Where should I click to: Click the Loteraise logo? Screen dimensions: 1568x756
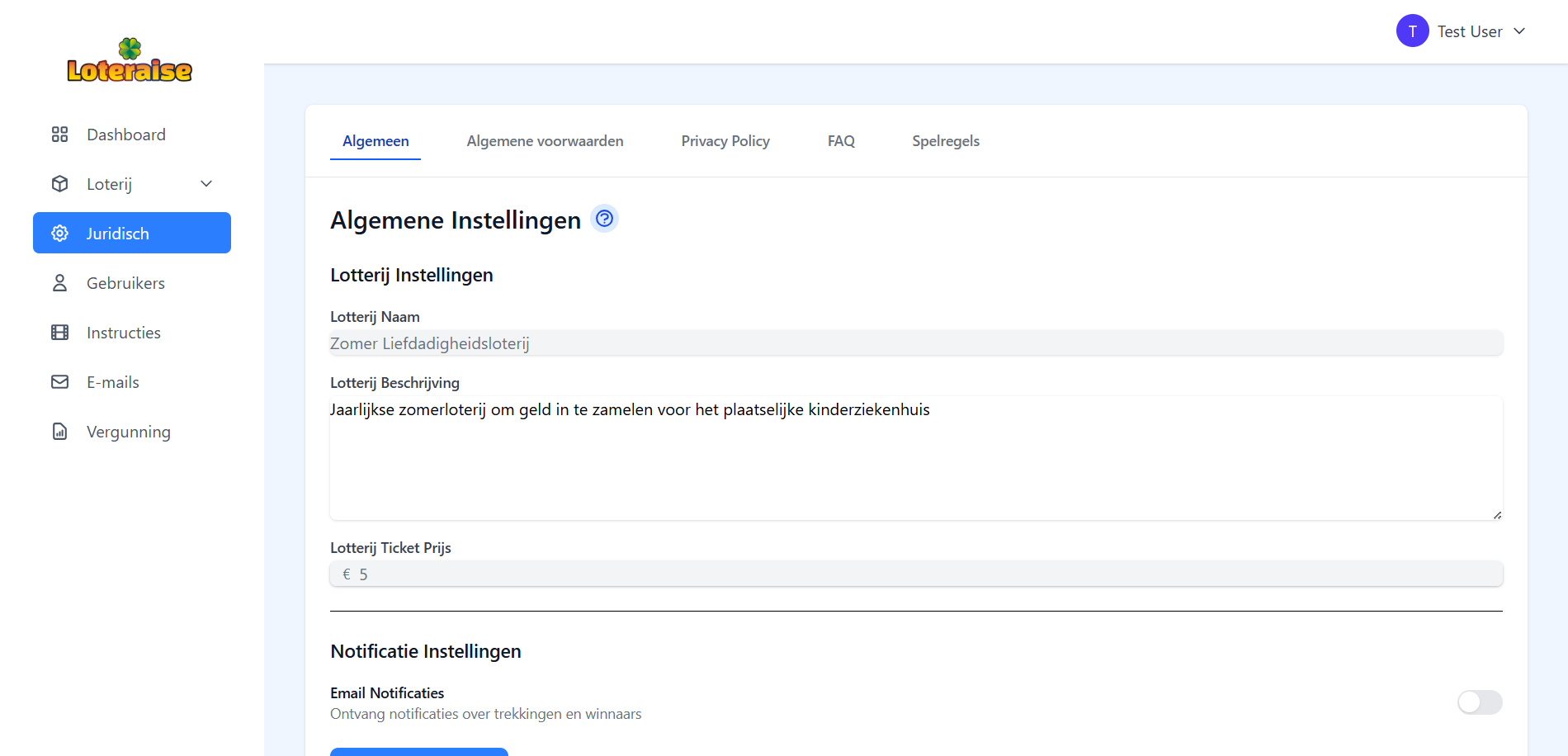tap(130, 62)
